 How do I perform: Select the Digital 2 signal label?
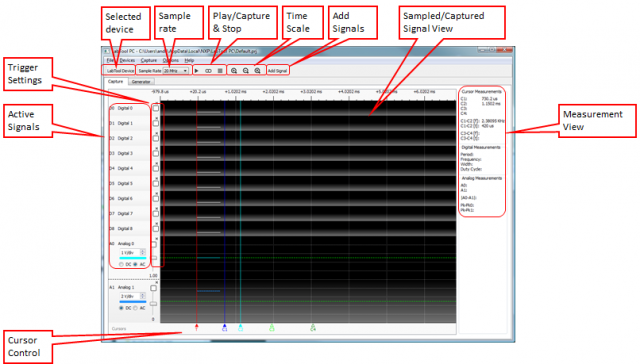(125, 138)
